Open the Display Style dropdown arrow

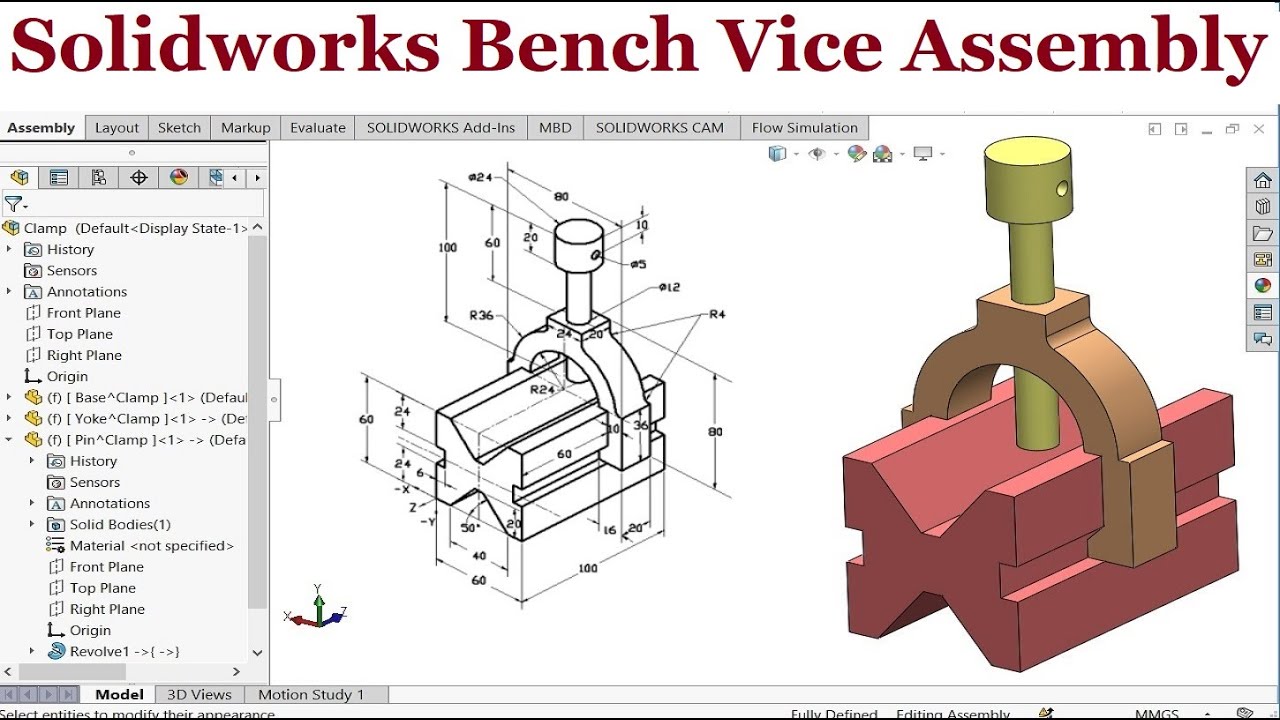pyautogui.click(x=796, y=154)
